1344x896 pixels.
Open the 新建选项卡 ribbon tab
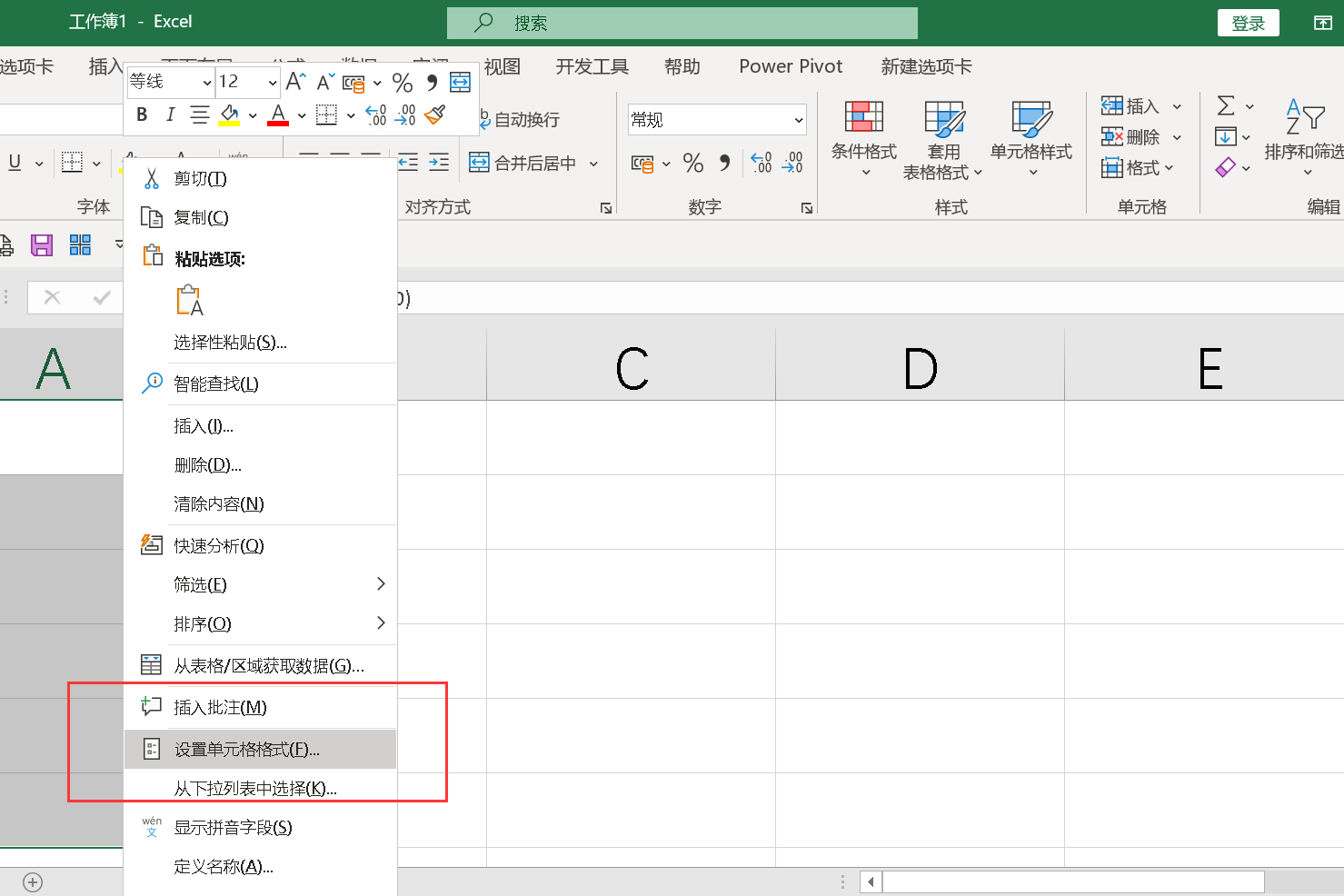click(x=926, y=66)
